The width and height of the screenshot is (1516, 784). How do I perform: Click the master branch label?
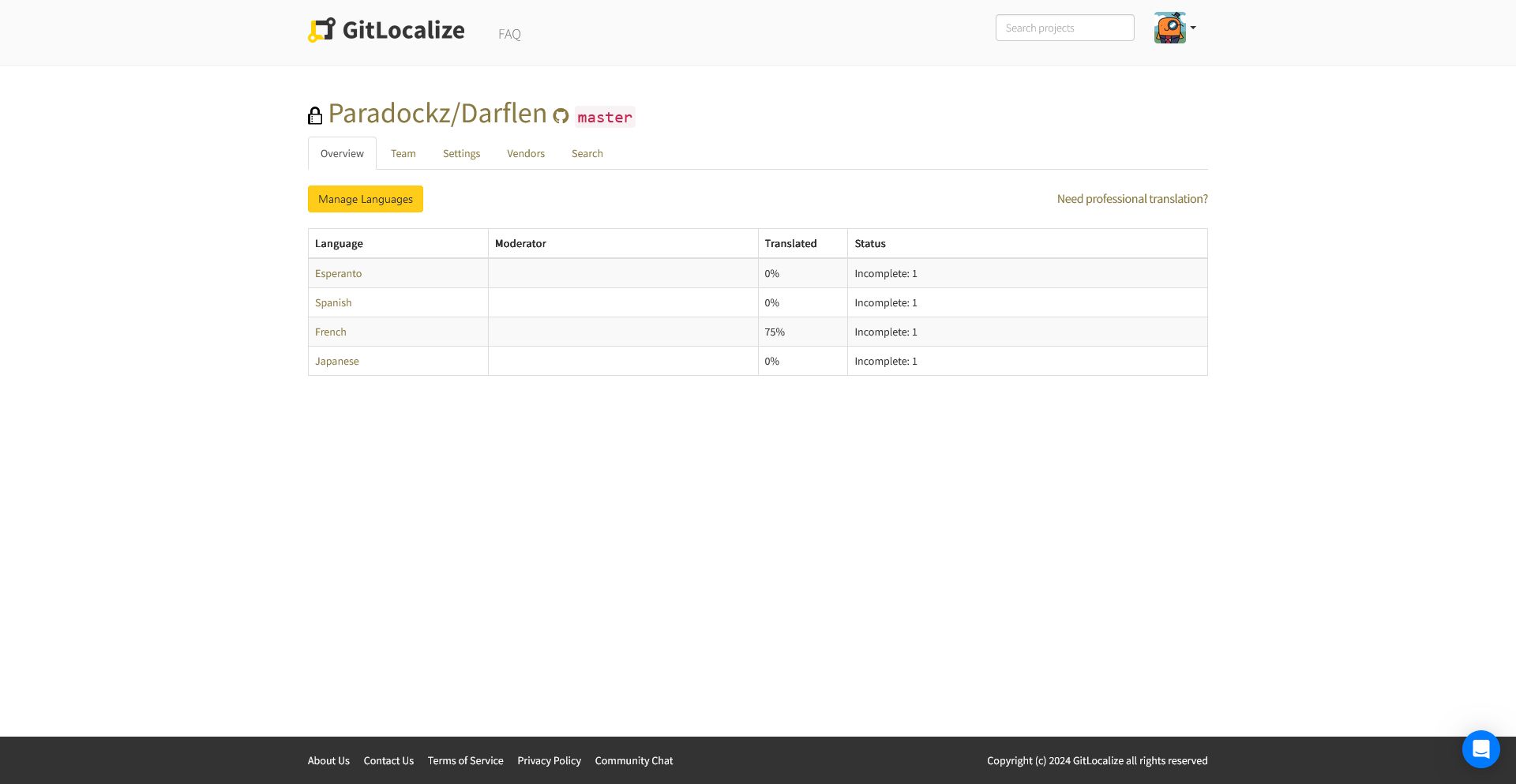605,117
